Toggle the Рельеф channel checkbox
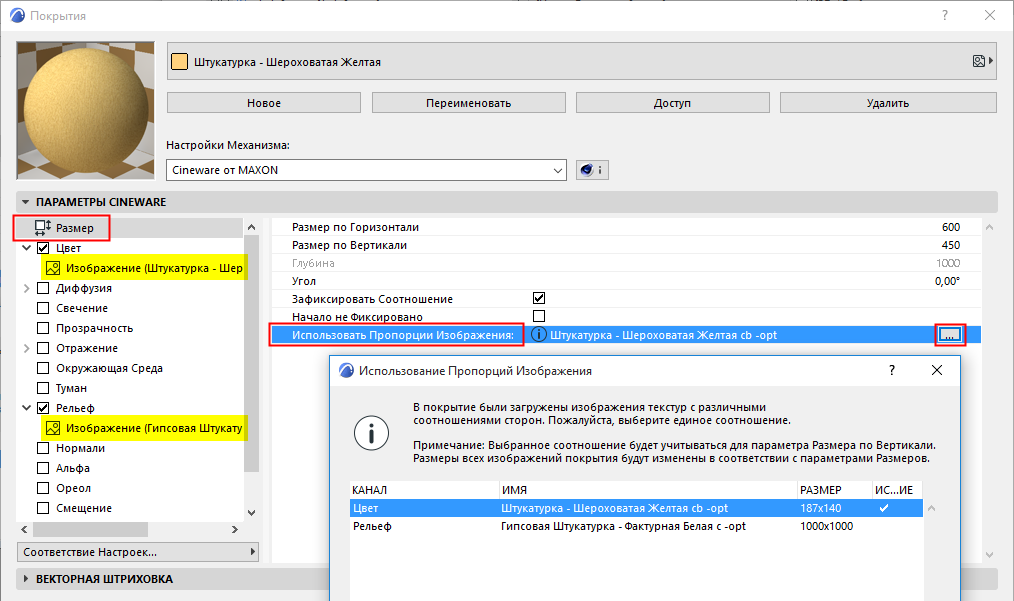 point(43,408)
